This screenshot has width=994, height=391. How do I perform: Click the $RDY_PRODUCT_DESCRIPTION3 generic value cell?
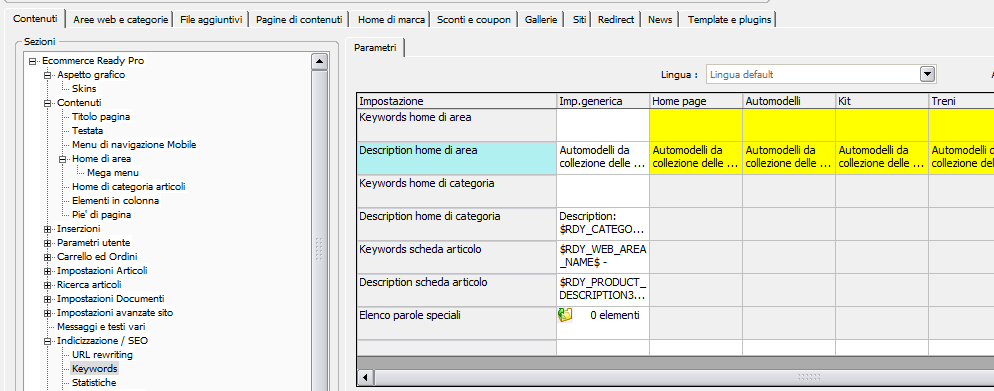tap(603, 290)
